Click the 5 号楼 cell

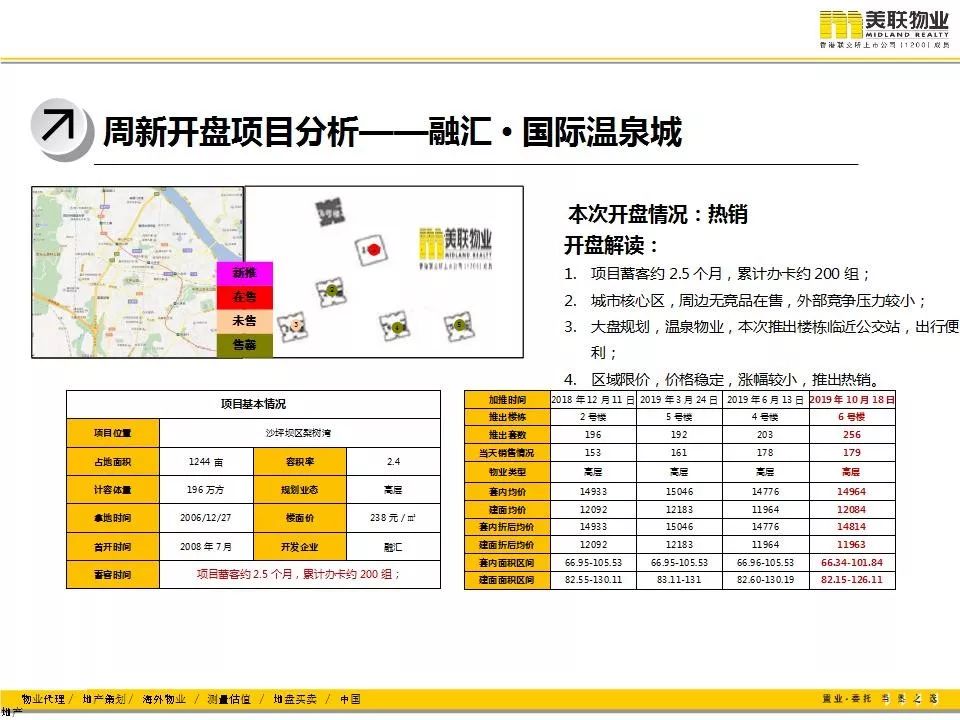click(679, 418)
